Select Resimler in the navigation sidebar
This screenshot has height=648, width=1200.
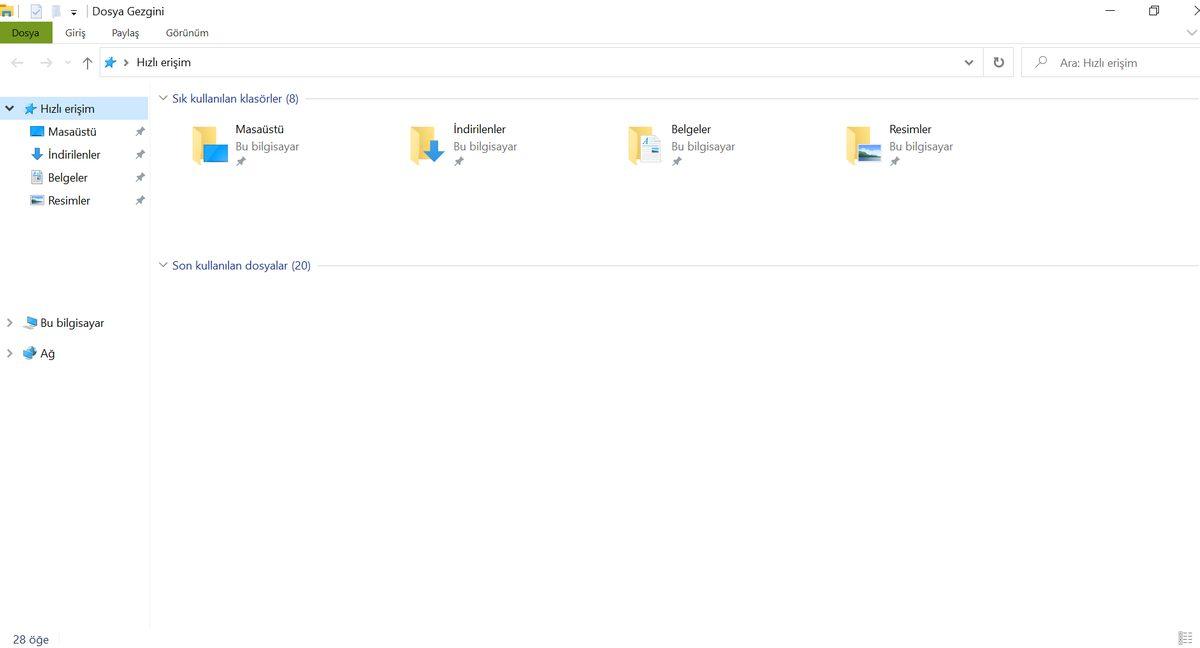(x=69, y=201)
